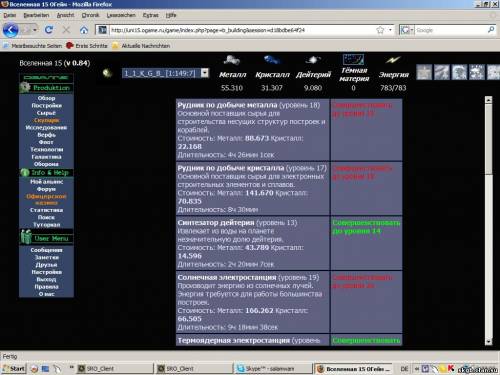Open the Chronik menu
The image size is (500, 375).
coord(90,15)
